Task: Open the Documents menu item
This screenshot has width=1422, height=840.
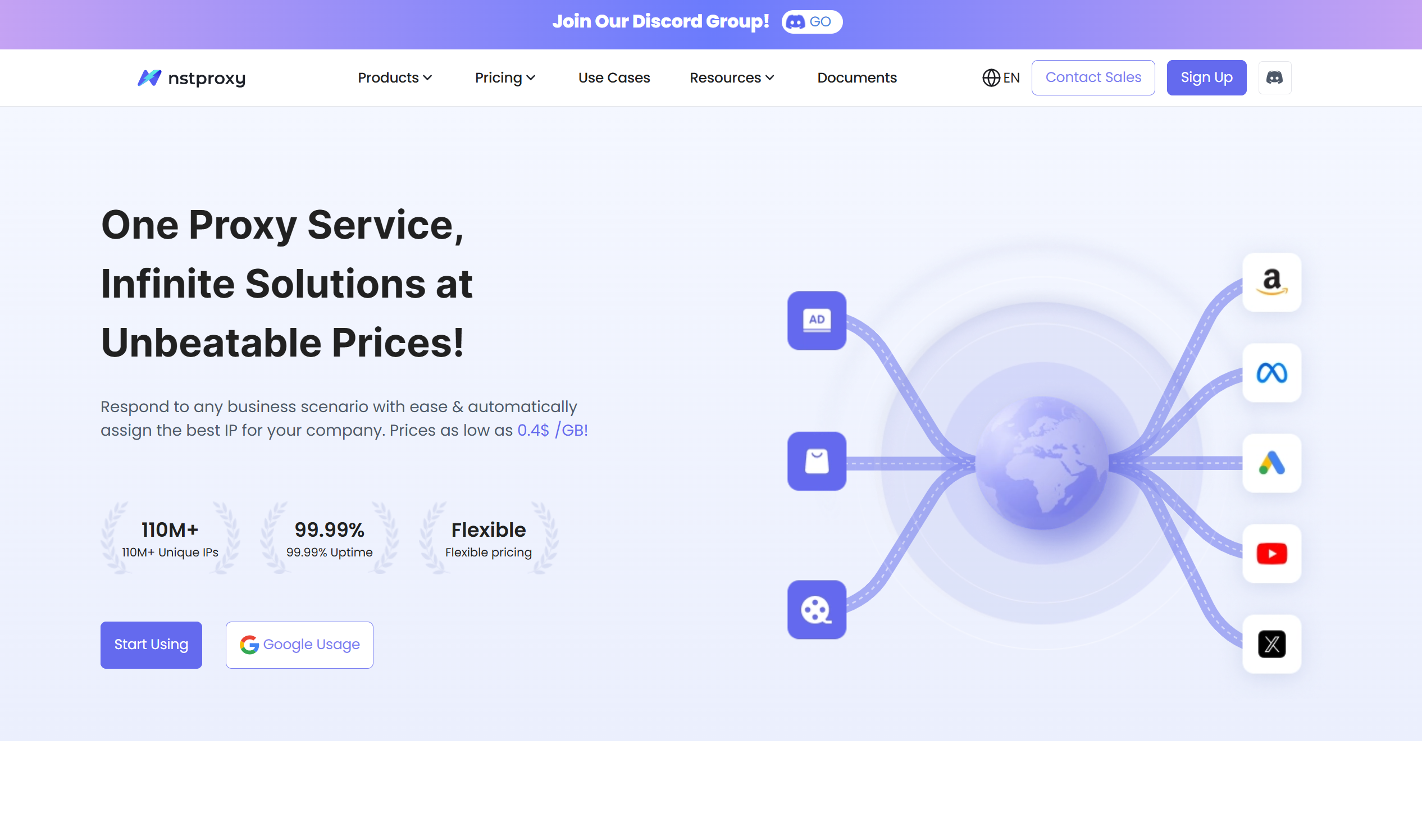Action: coord(856,77)
